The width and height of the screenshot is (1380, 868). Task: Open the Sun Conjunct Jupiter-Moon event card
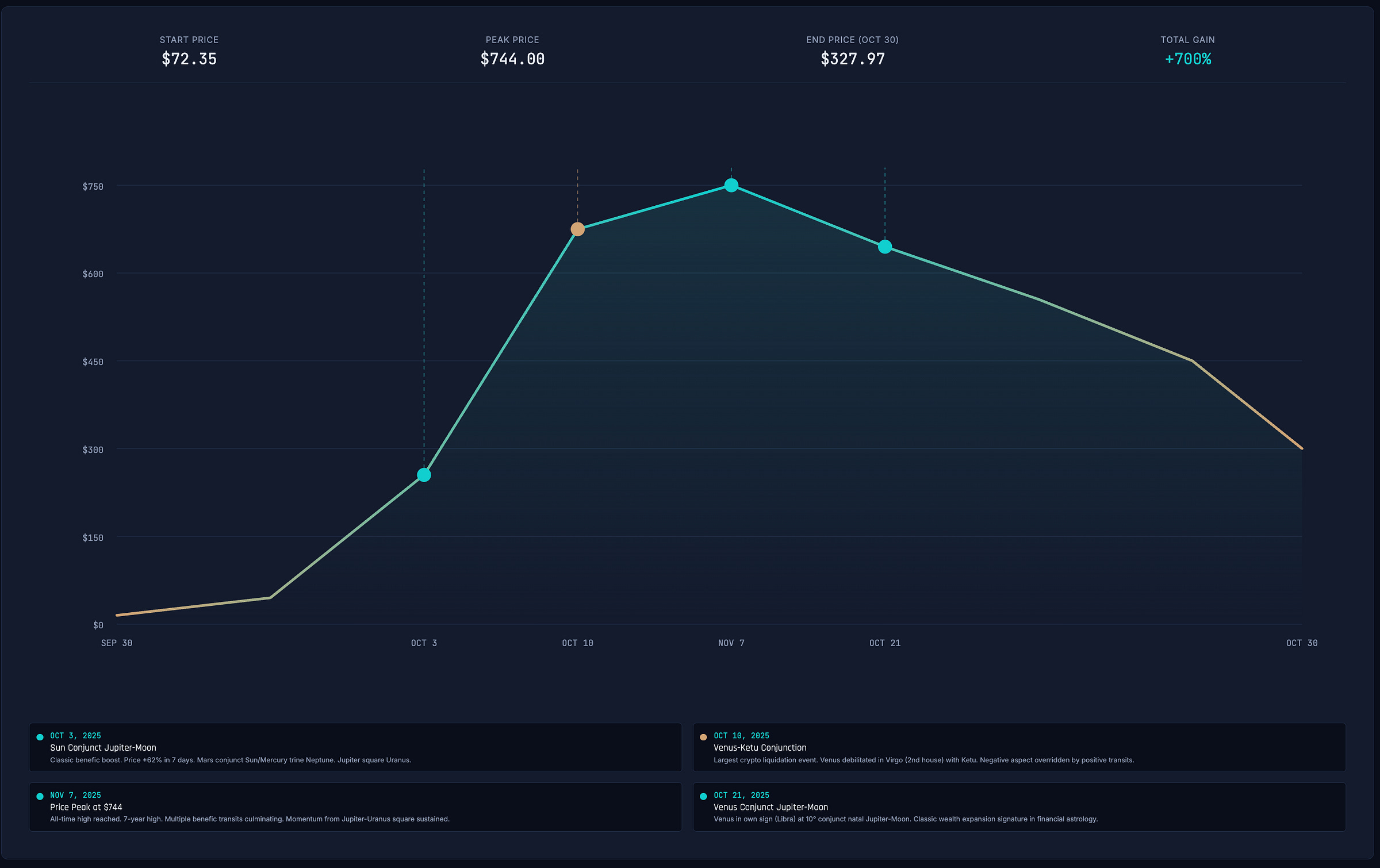(355, 747)
